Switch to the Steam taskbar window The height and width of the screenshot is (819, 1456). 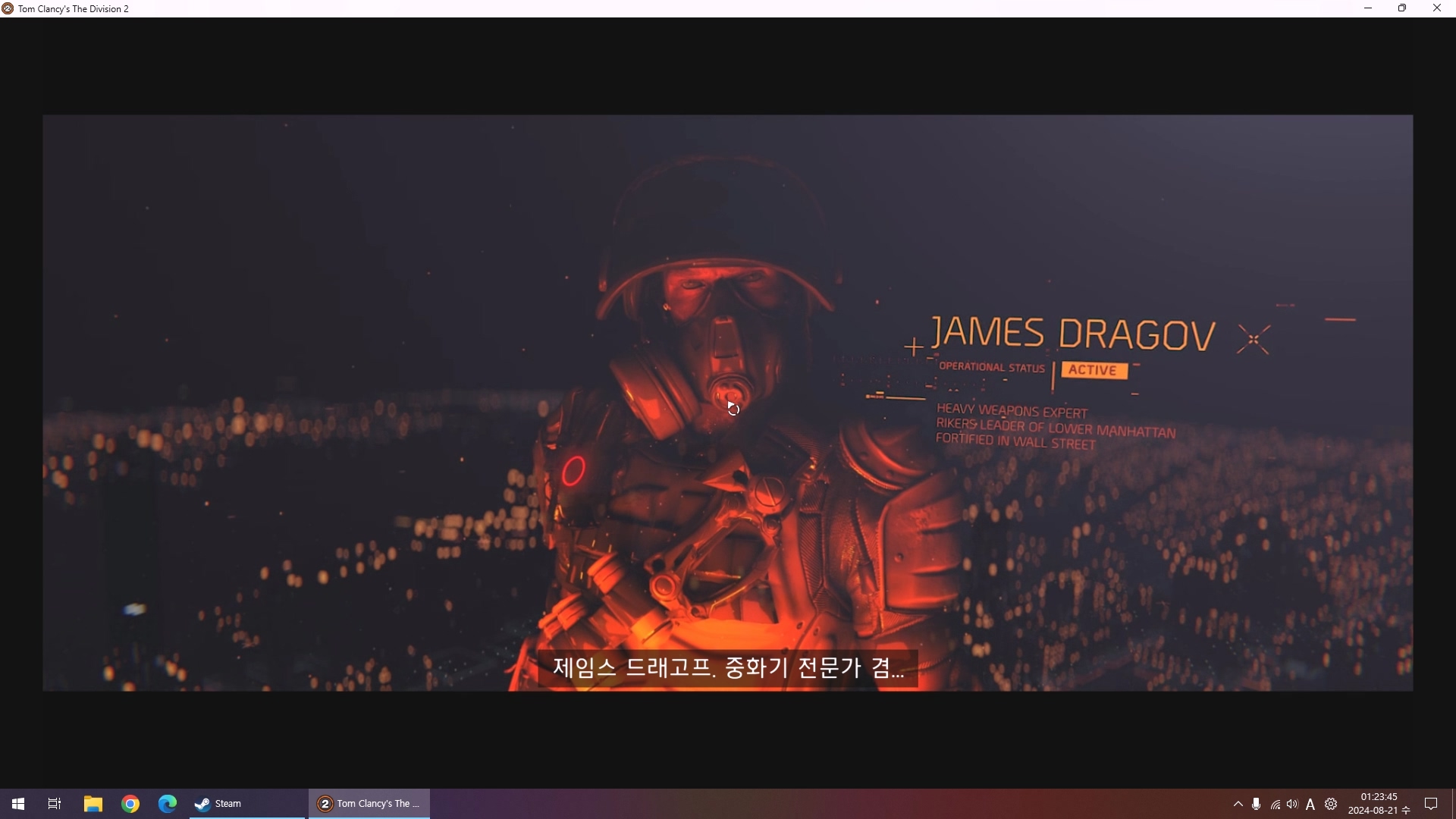point(247,804)
